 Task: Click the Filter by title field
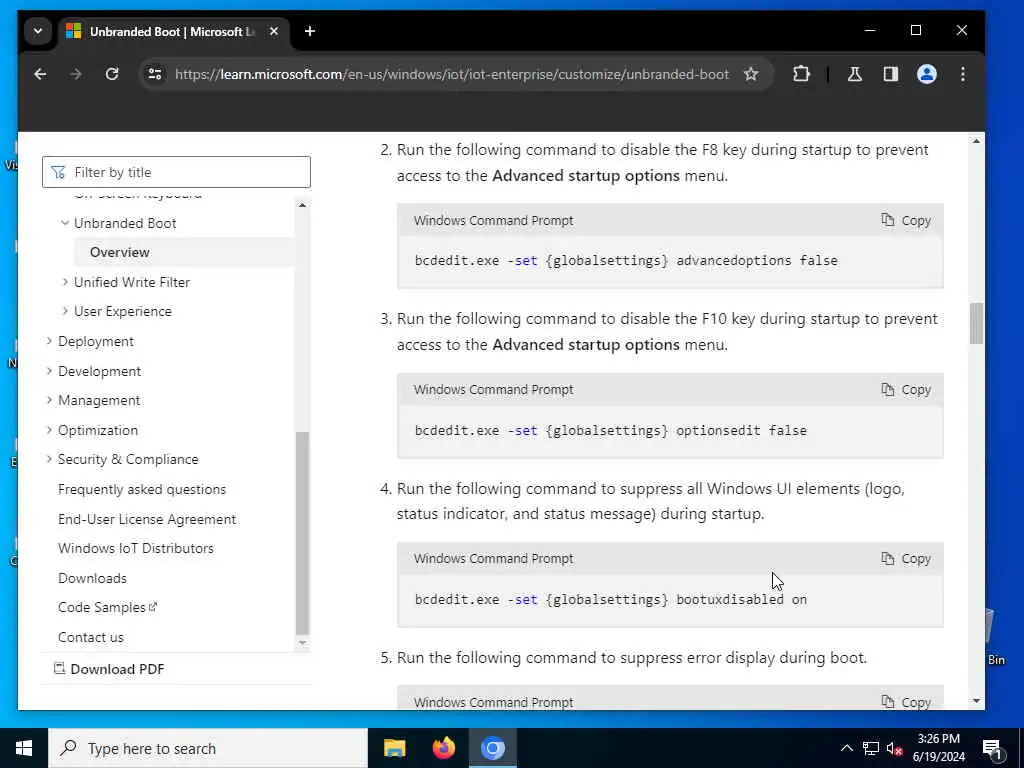coord(176,172)
